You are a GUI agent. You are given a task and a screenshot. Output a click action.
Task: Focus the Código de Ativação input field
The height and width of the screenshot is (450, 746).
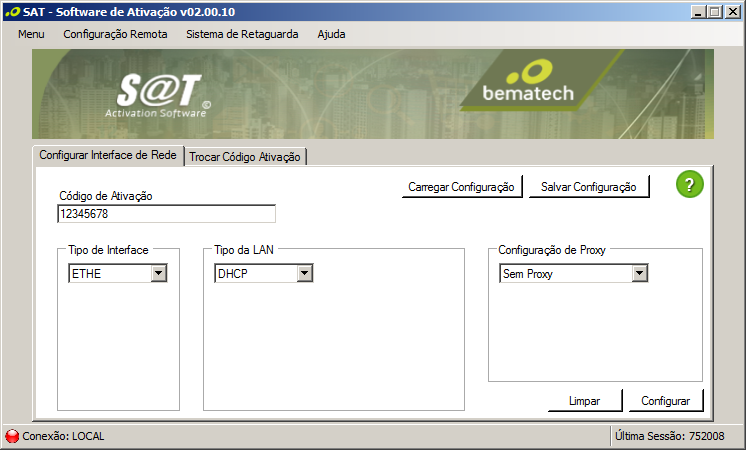167,214
